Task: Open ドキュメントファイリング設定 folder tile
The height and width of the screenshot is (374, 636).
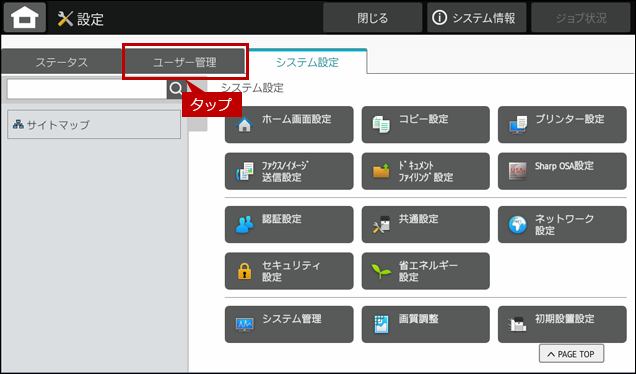Action: [x=425, y=171]
